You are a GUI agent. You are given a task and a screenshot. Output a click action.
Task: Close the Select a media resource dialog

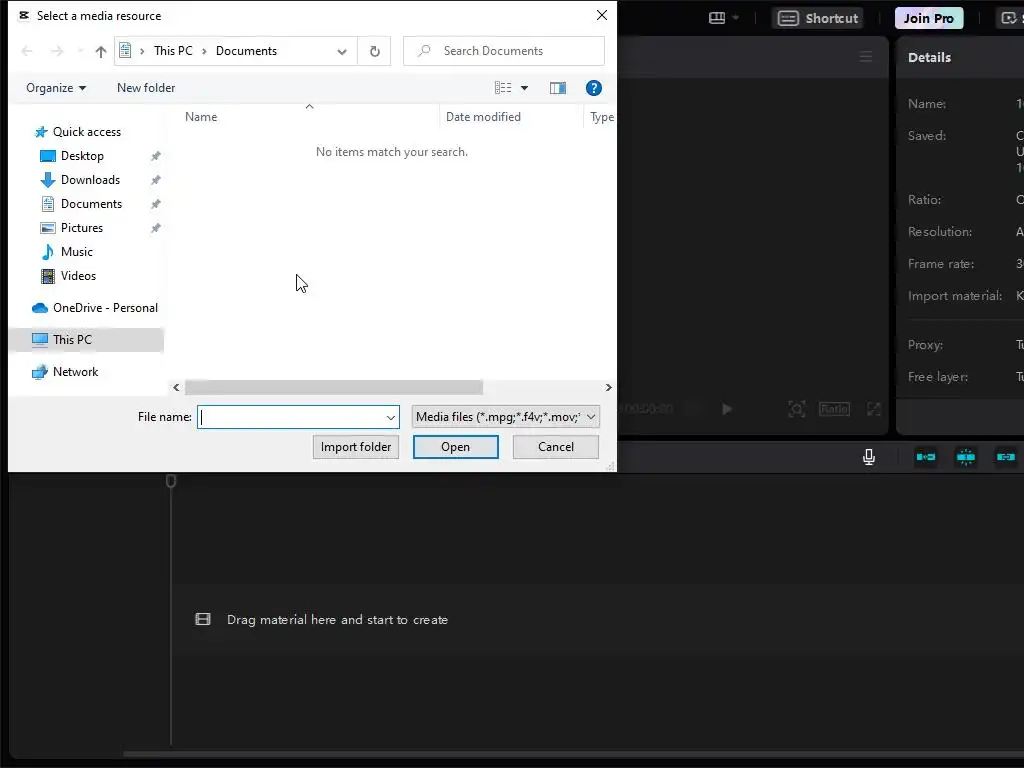[602, 15]
